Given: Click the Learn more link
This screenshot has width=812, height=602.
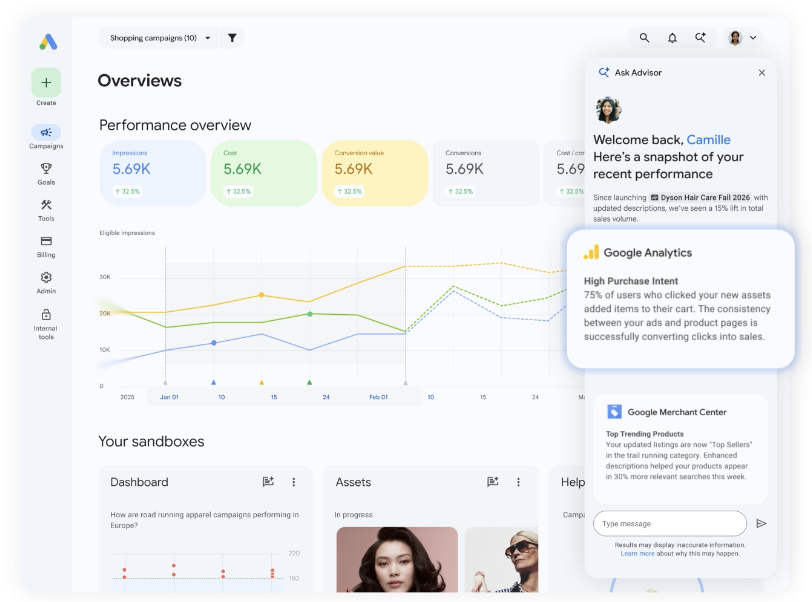Looking at the screenshot, I should click(x=637, y=553).
